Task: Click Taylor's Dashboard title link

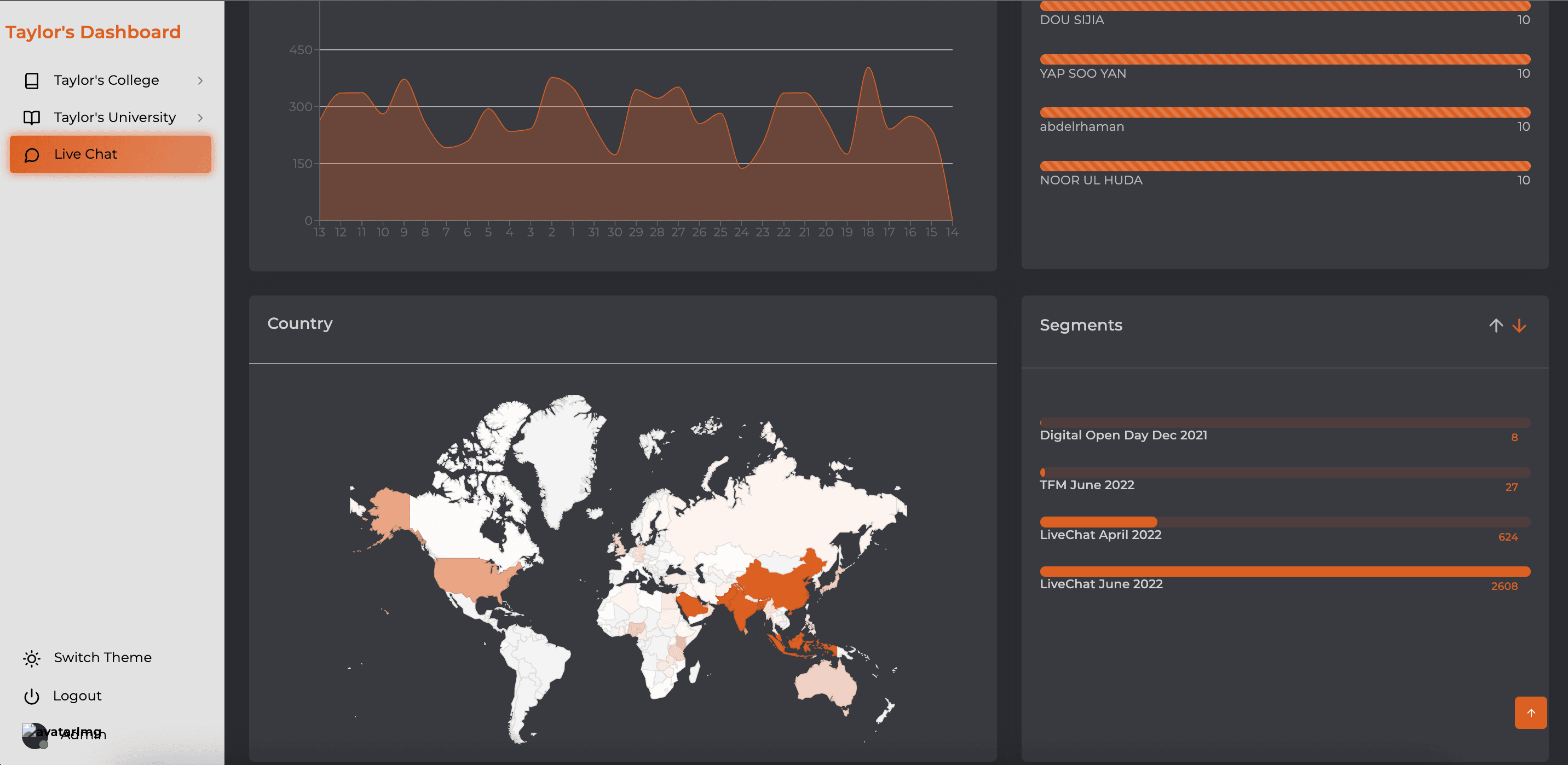Action: (x=93, y=32)
